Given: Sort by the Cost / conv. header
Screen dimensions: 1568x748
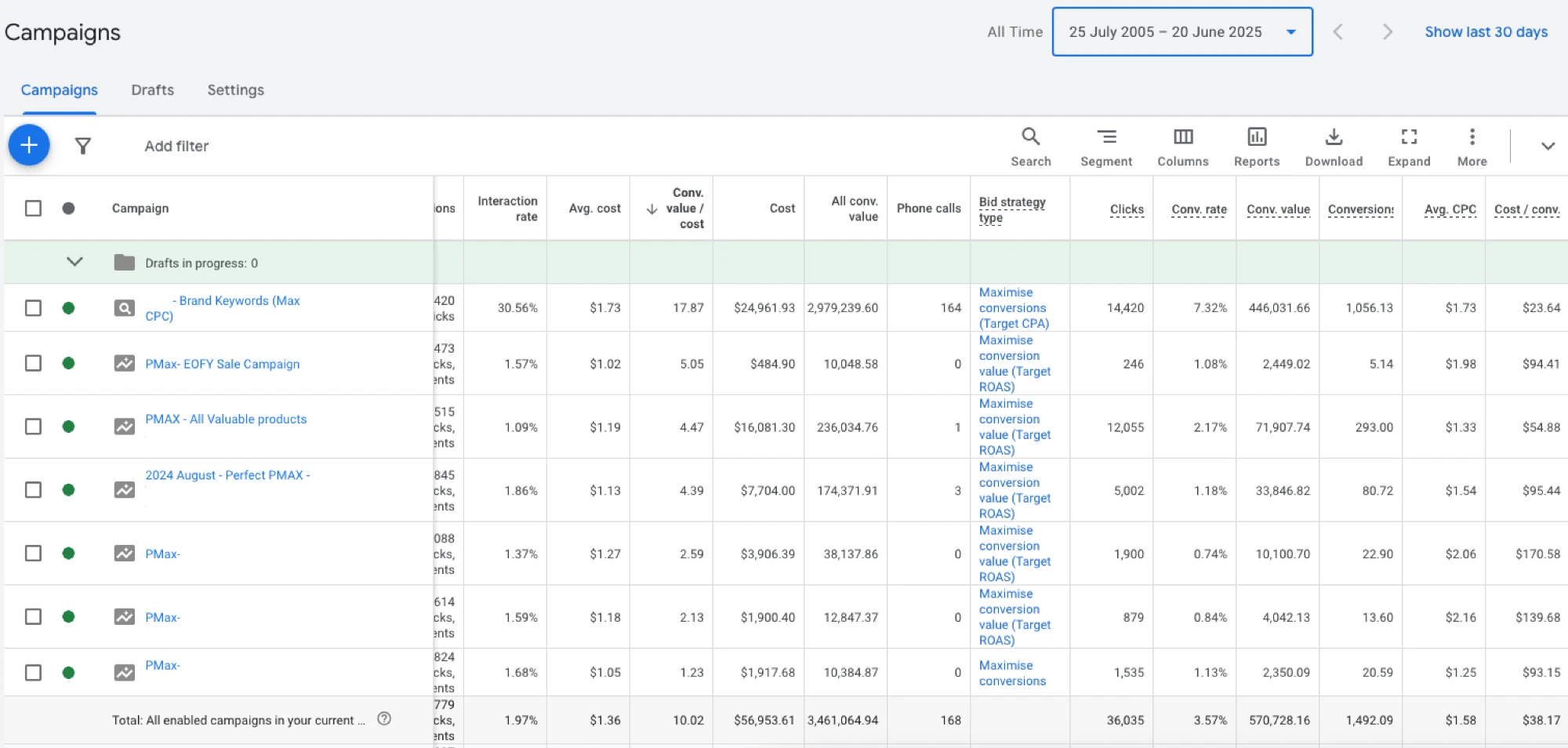Looking at the screenshot, I should click(x=1526, y=209).
